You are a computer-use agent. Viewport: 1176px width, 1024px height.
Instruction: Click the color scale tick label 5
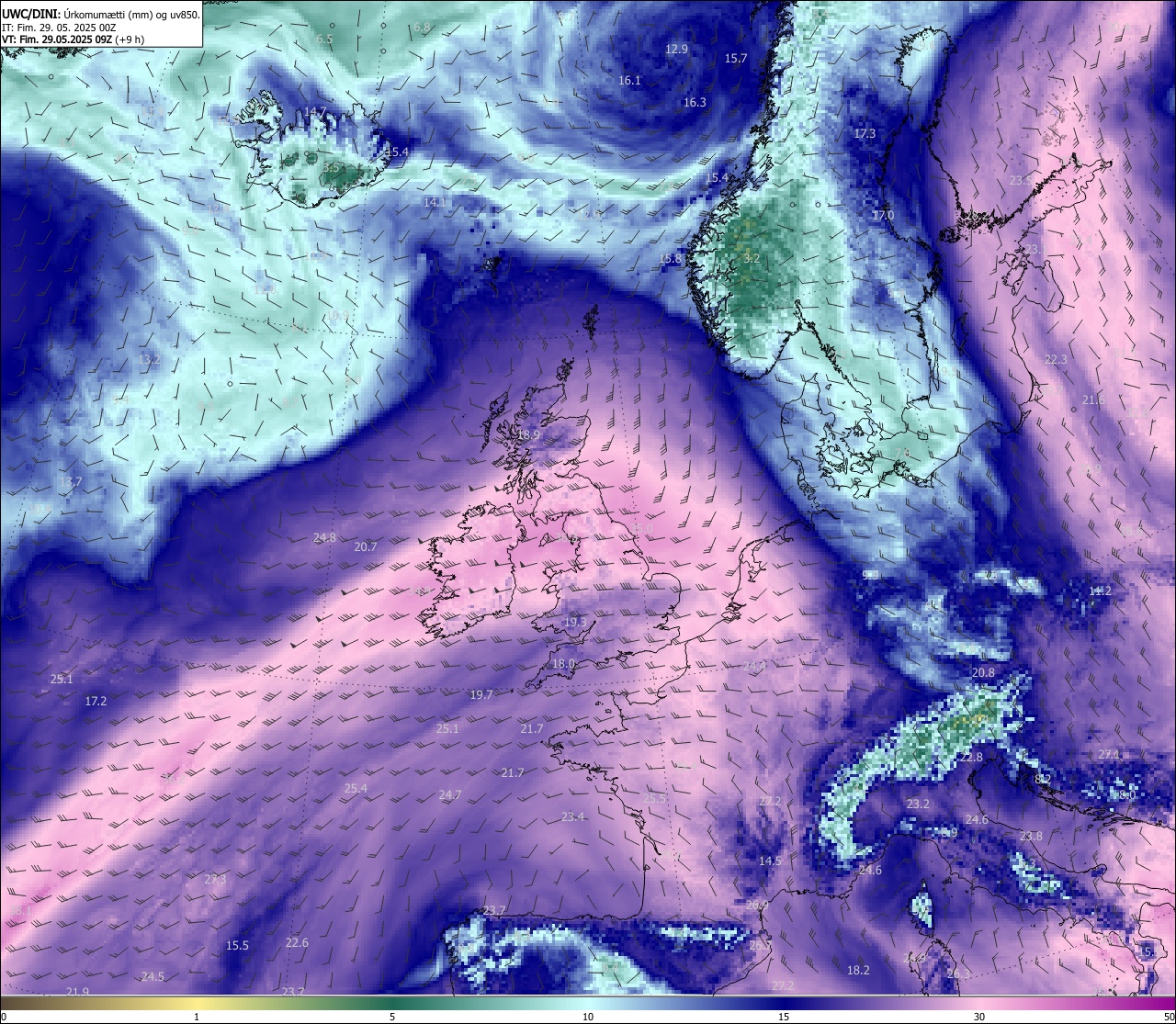(392, 1017)
